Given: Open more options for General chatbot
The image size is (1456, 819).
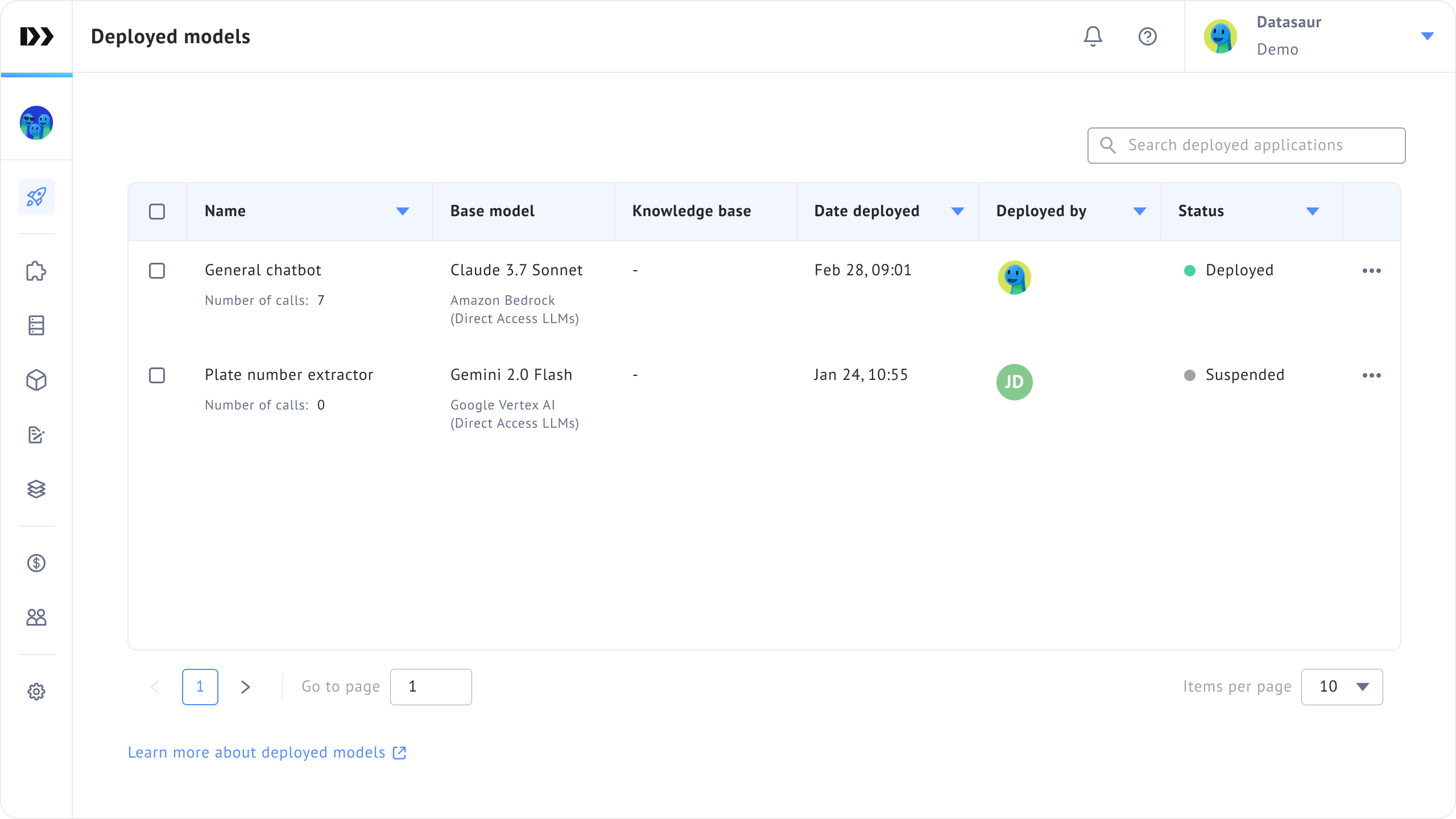Looking at the screenshot, I should 1371,271.
